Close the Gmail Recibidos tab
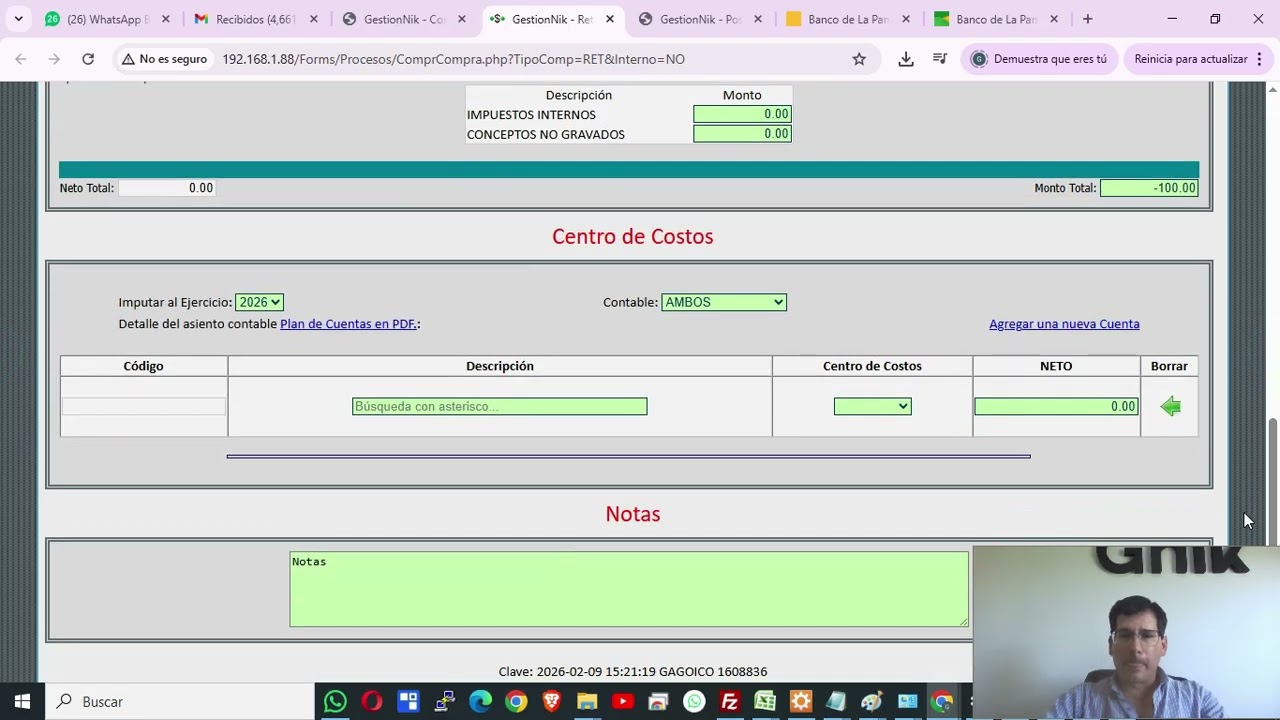The image size is (1280, 720). tap(313, 19)
